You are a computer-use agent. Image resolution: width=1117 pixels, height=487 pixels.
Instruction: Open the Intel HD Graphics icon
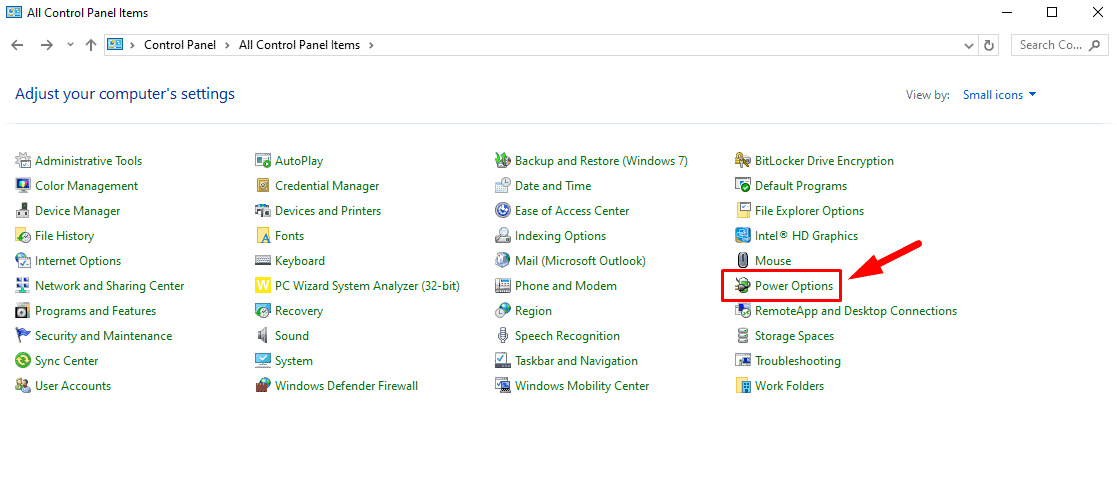(743, 236)
